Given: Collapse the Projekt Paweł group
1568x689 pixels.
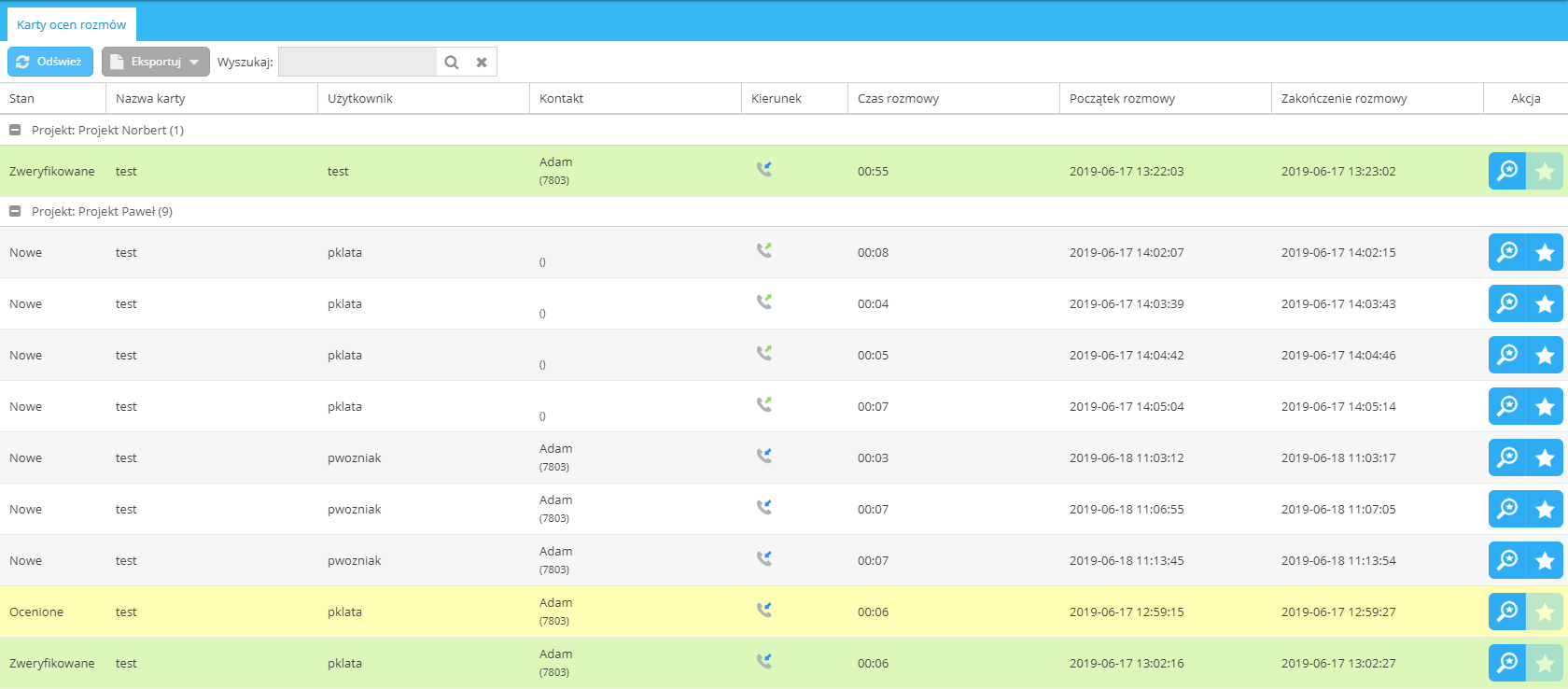Looking at the screenshot, I should (15, 211).
